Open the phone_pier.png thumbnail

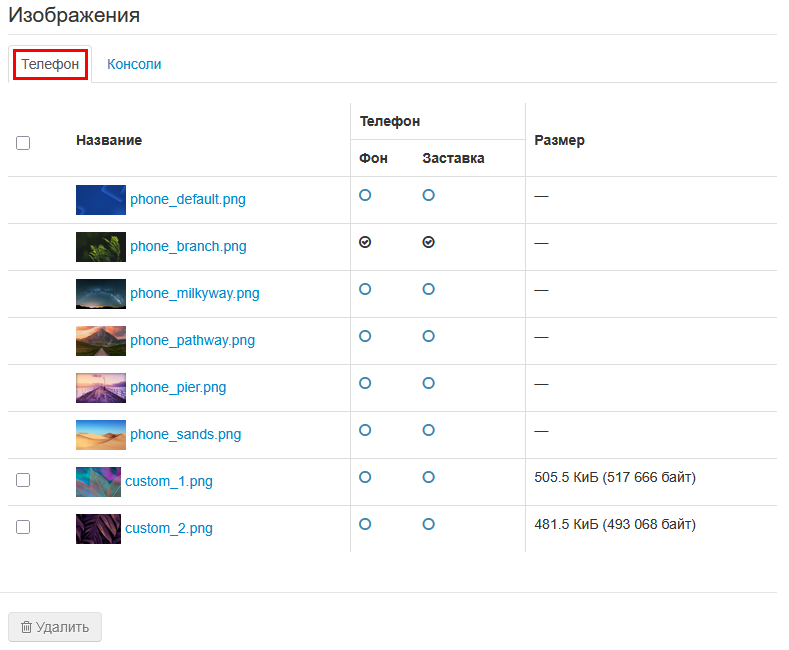click(100, 387)
